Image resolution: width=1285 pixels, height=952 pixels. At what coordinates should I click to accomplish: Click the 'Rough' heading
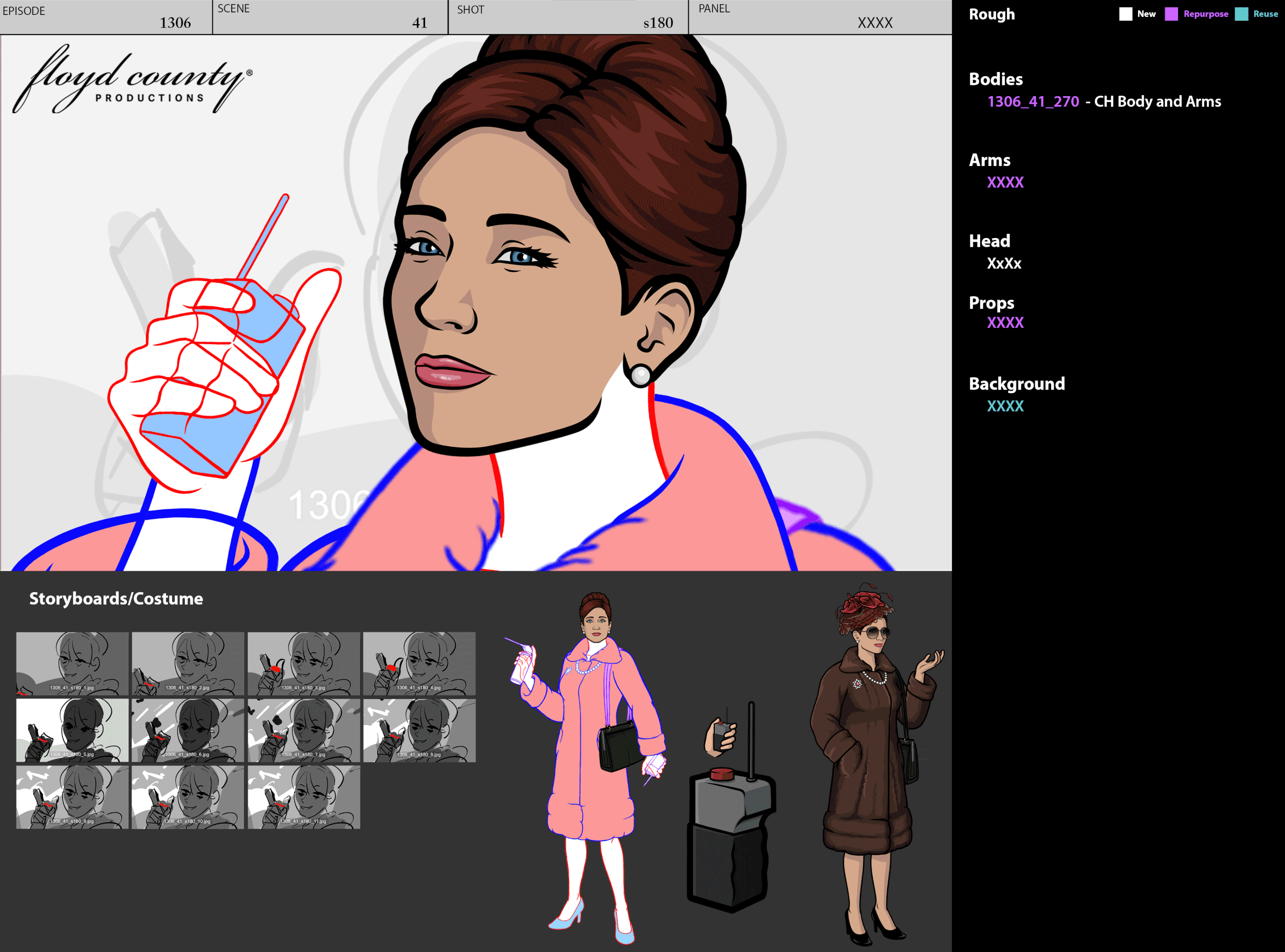point(992,14)
